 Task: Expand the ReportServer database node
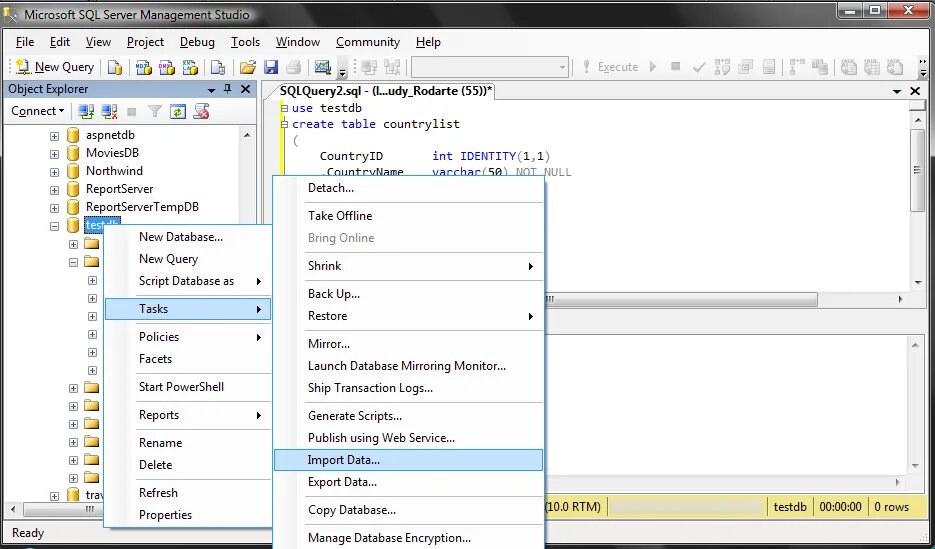pyautogui.click(x=54, y=190)
